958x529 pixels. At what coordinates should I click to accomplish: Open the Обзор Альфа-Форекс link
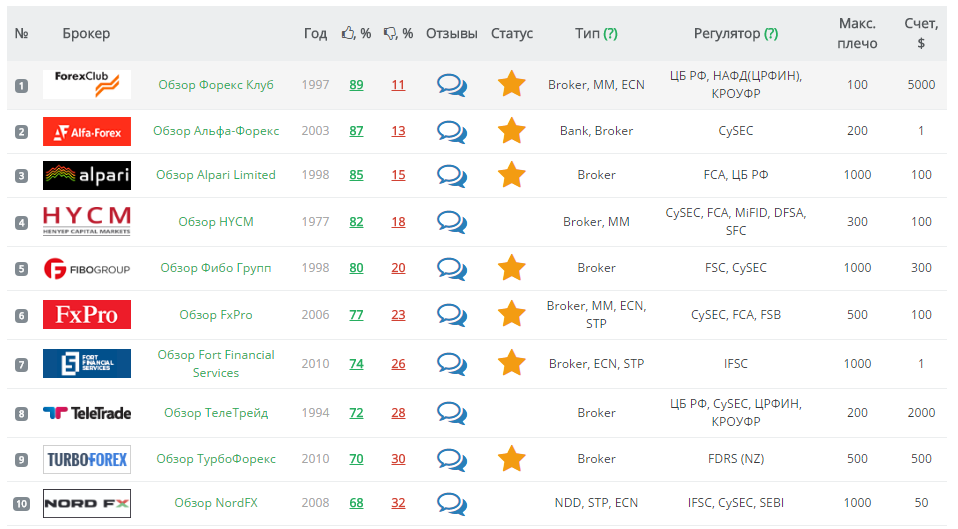216,131
